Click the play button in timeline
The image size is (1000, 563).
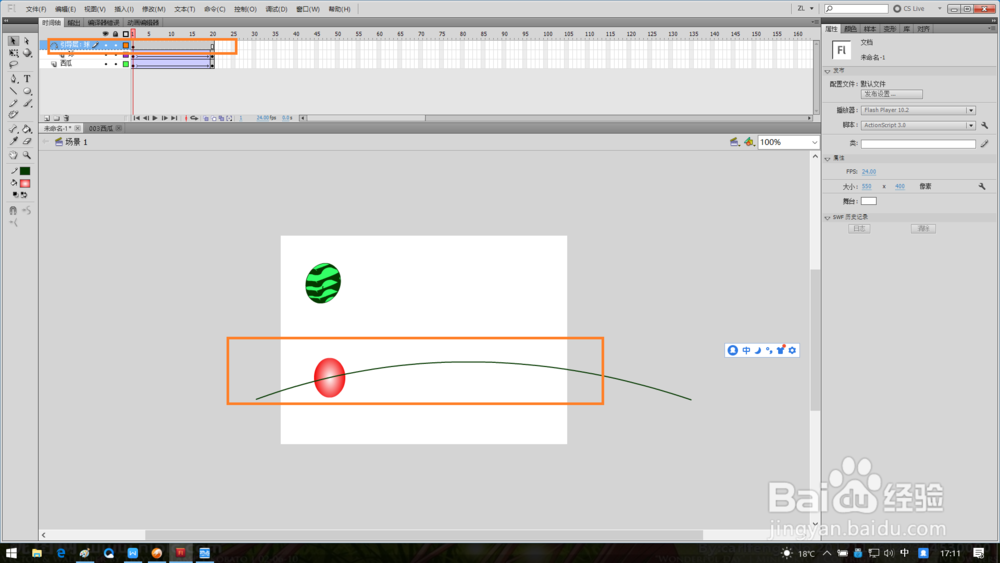point(155,119)
